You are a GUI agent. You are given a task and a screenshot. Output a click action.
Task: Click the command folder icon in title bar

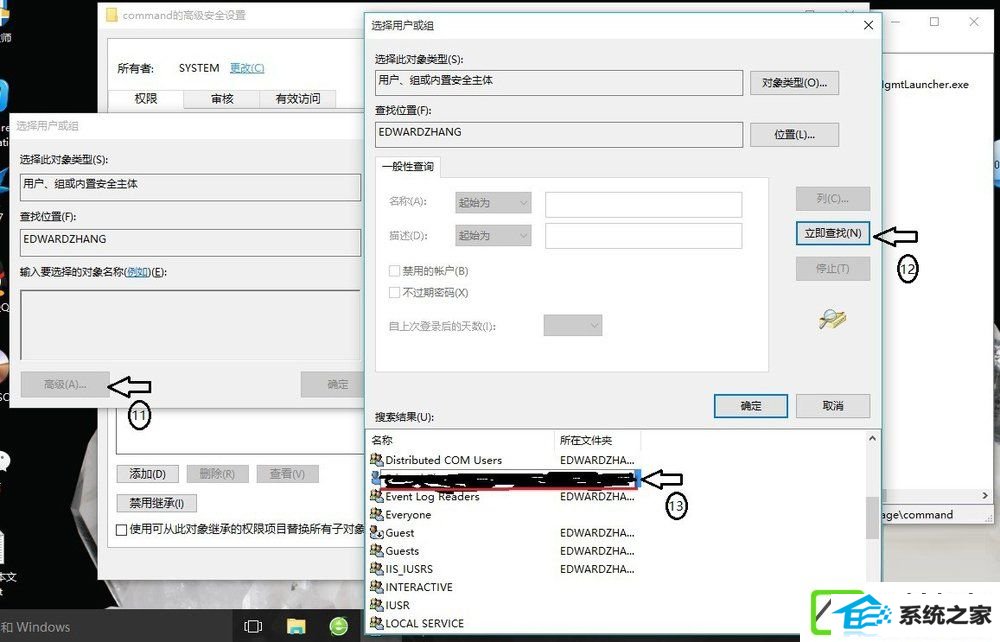pos(112,15)
